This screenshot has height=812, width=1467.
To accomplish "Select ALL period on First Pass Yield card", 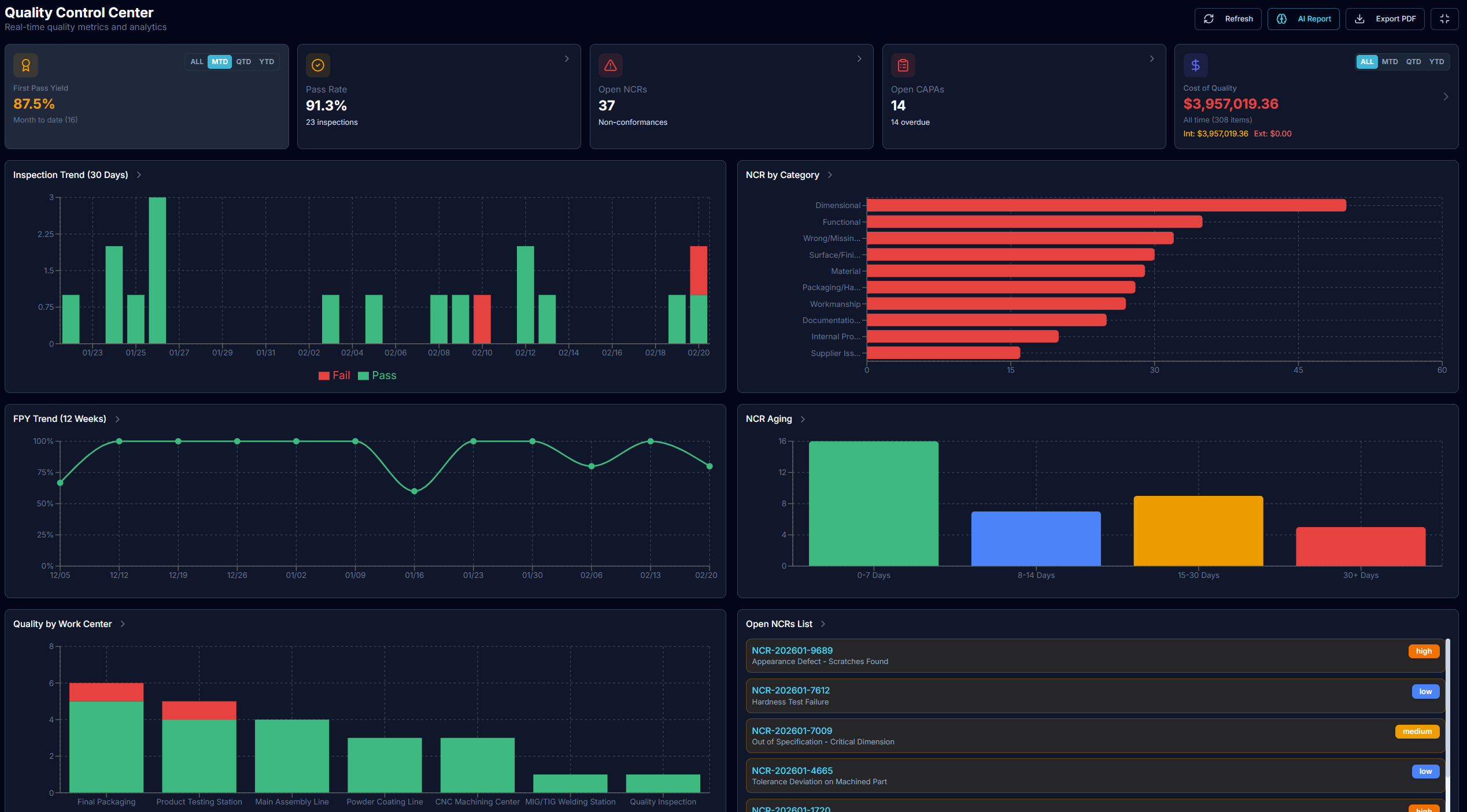I will (197, 62).
